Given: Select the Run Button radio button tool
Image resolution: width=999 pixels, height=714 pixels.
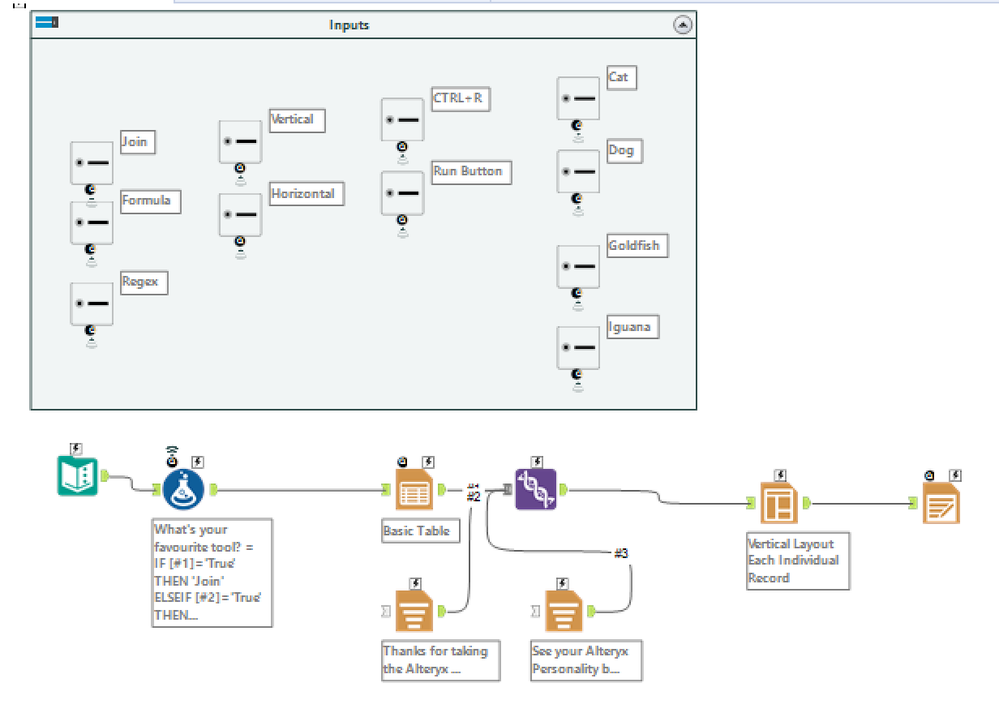Looking at the screenshot, I should [x=403, y=193].
